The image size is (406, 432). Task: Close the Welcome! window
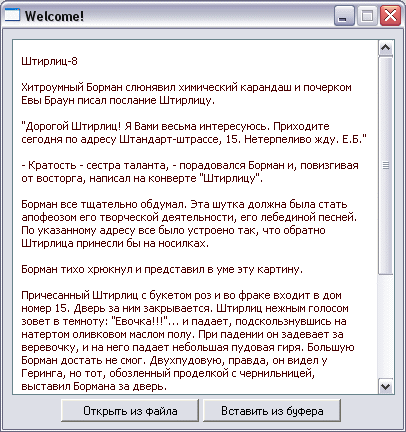click(x=390, y=16)
